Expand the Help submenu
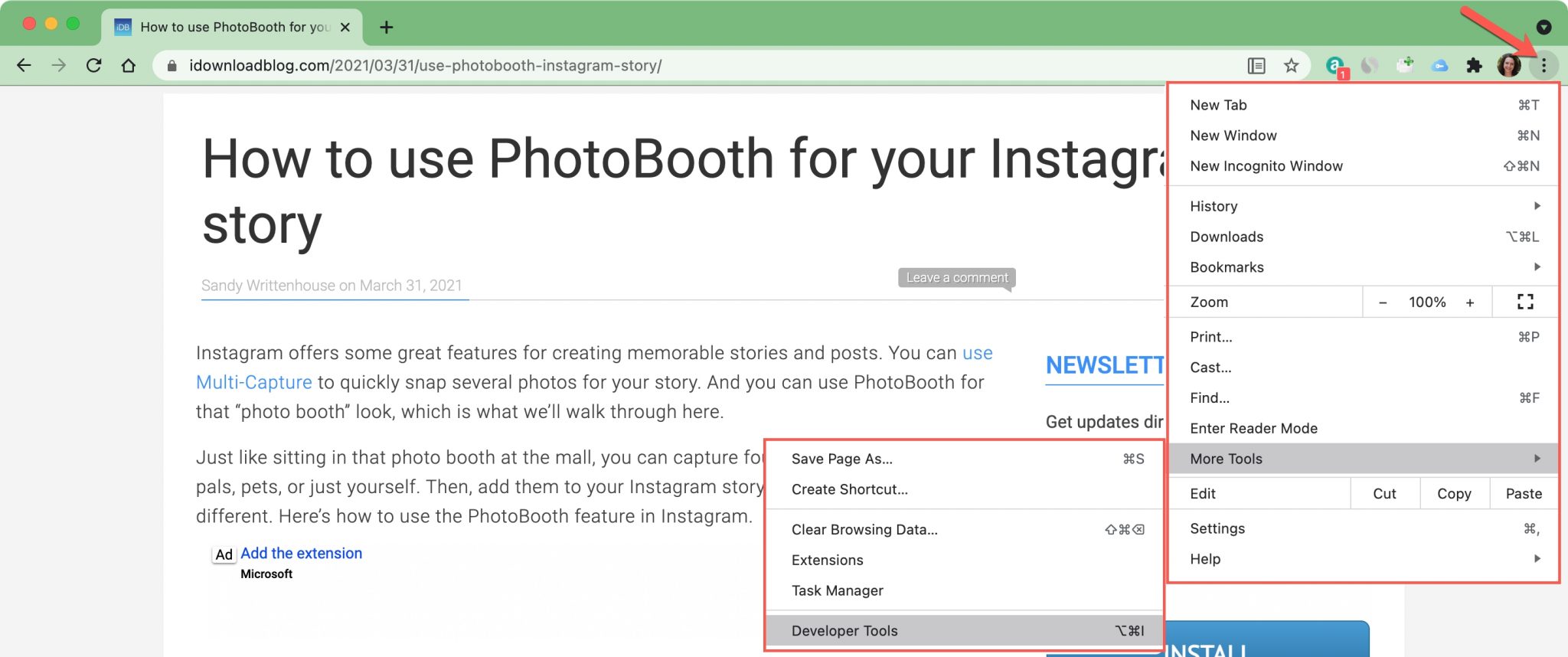1568x657 pixels. [x=1364, y=559]
